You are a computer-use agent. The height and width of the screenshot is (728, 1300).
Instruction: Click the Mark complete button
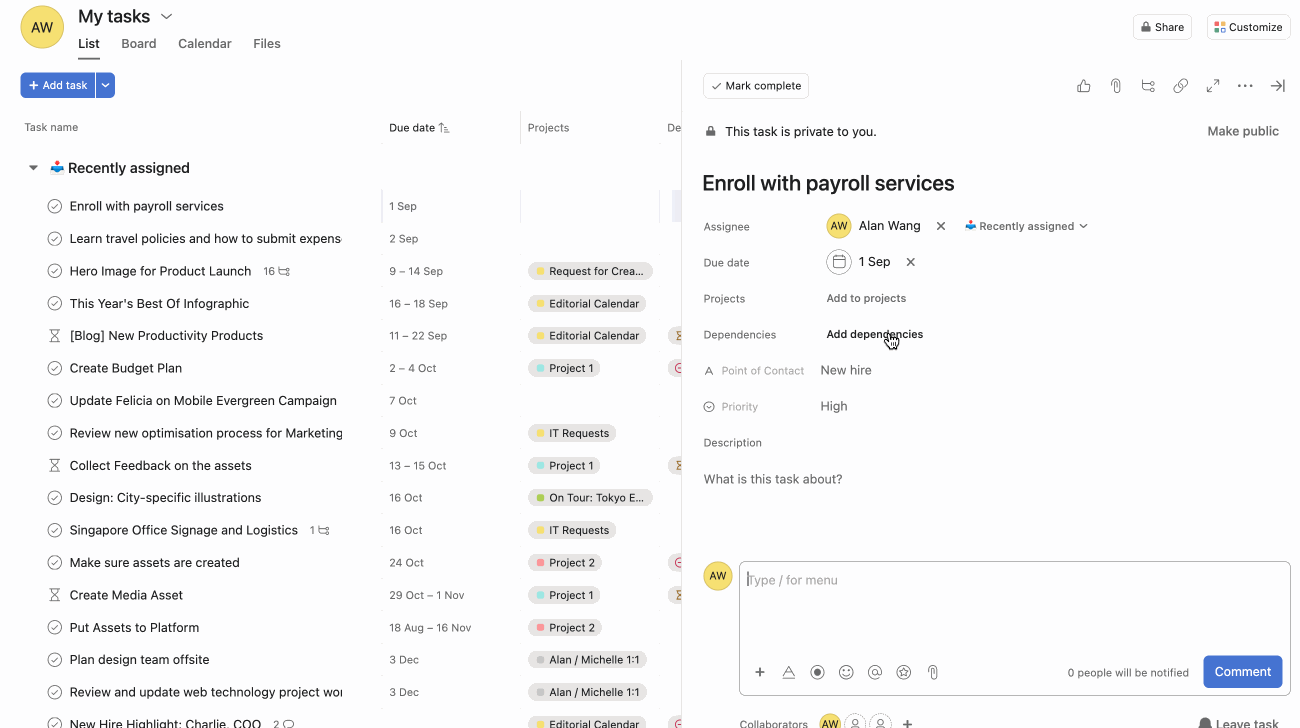point(755,86)
